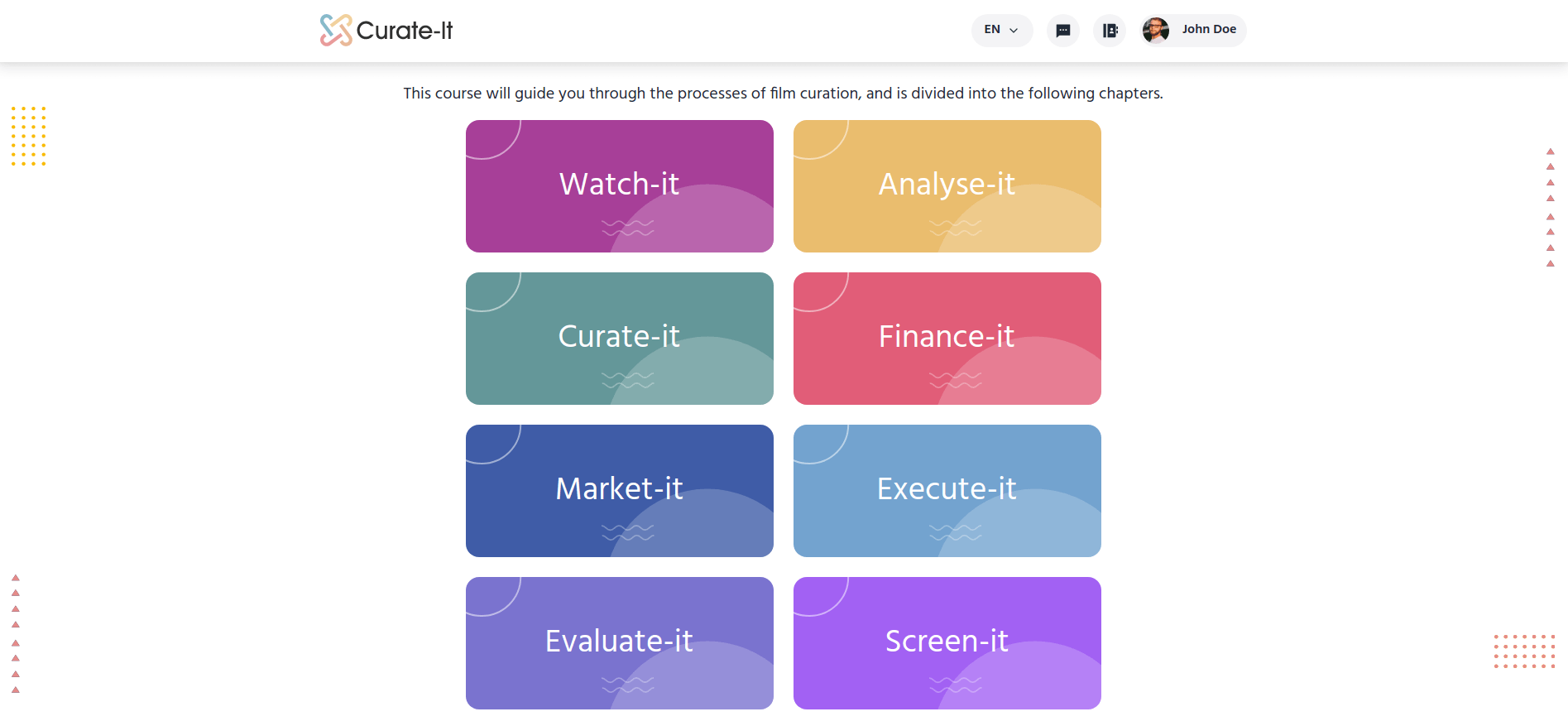Open the EN language dropdown
Image resolution: width=1568 pixels, height=726 pixels.
1001,31
